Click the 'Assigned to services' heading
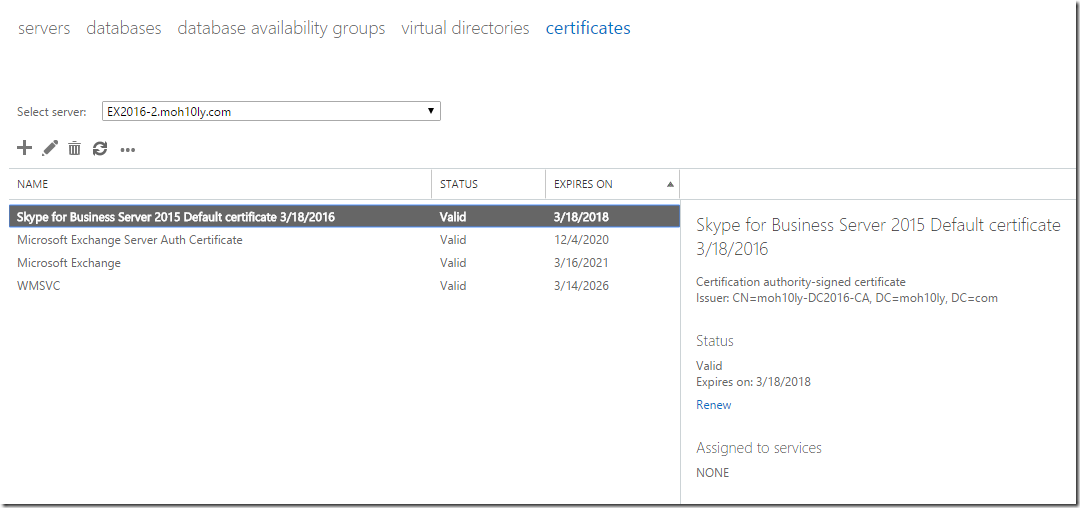The image size is (1080, 508). 759,448
